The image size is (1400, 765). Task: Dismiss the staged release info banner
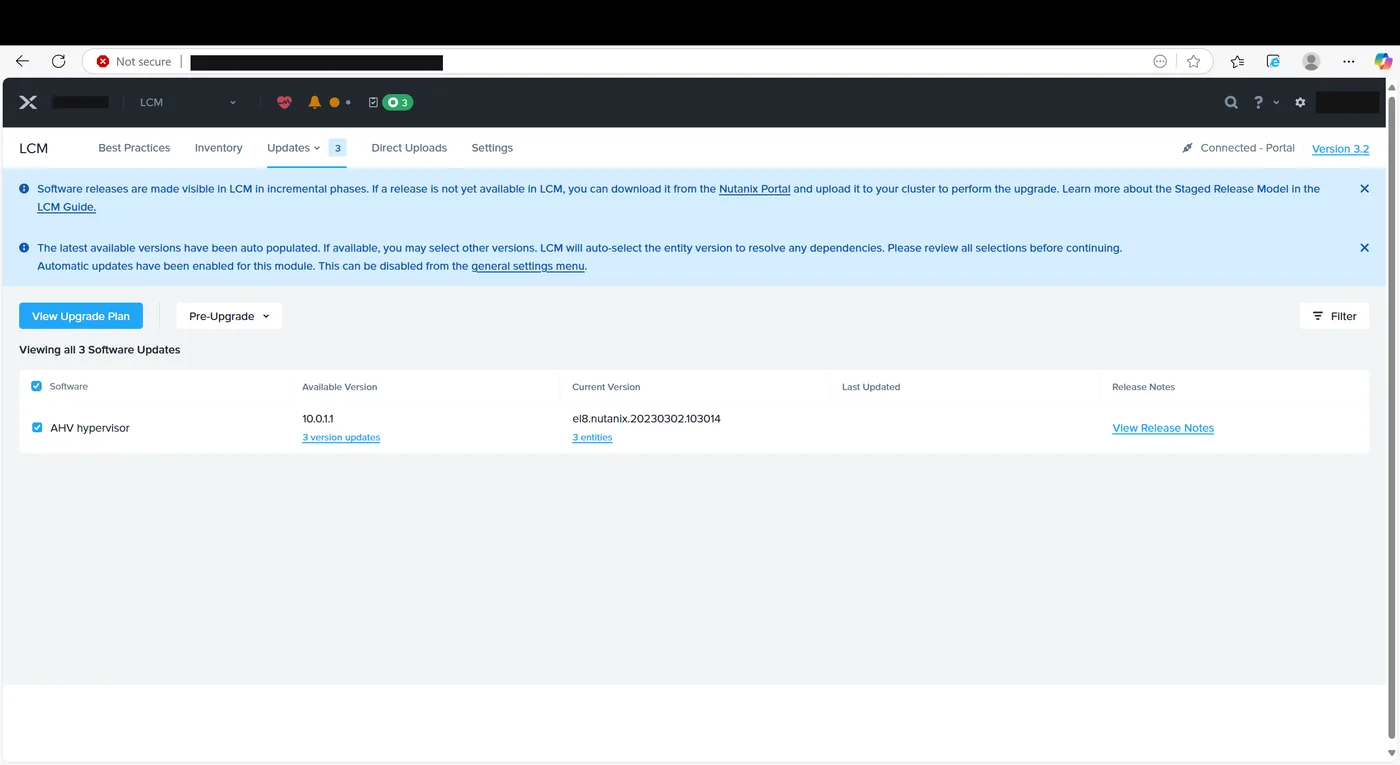(1364, 189)
